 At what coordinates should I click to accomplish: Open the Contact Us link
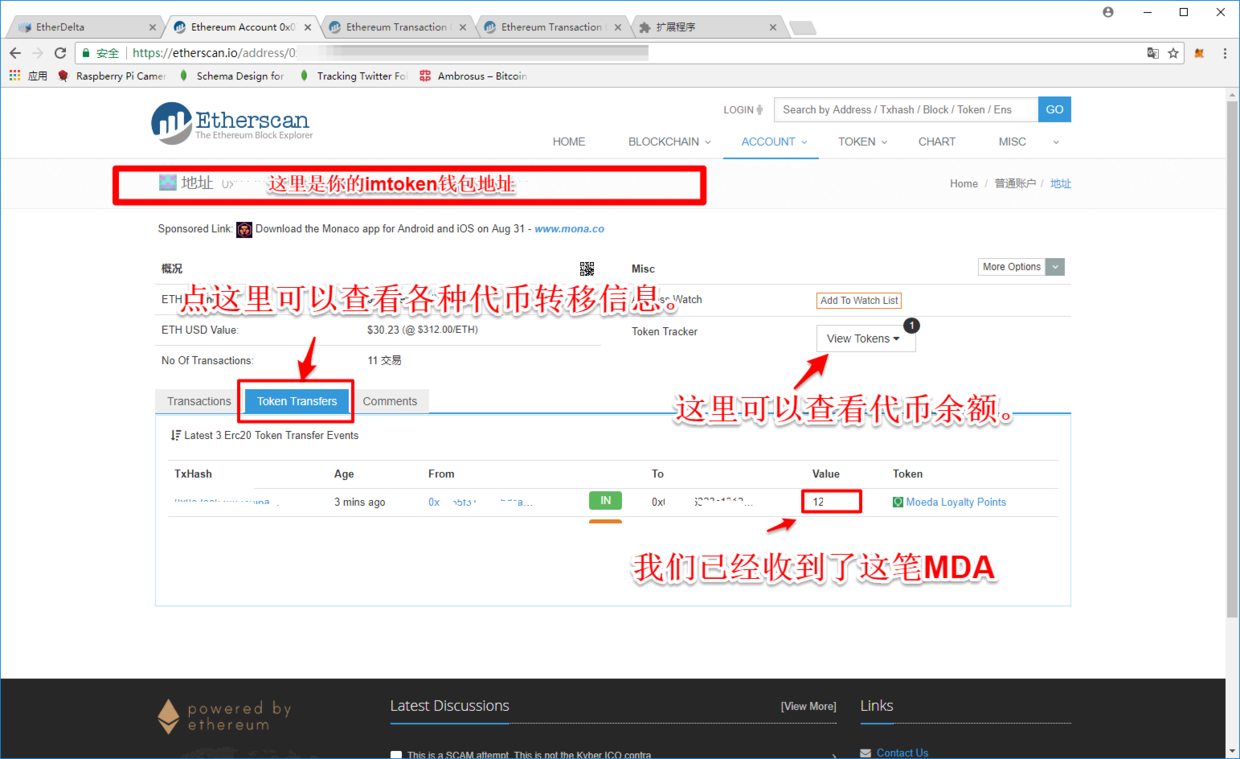point(902,753)
